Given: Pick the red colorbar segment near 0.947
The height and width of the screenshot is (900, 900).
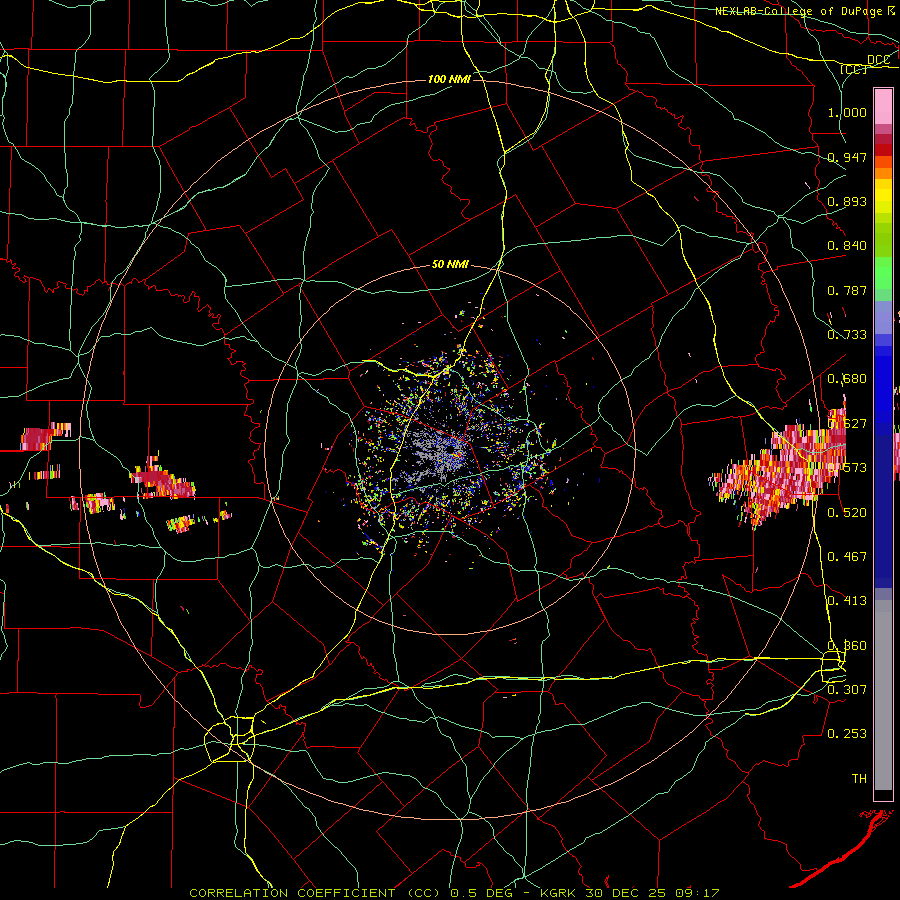Looking at the screenshot, I should tap(883, 150).
